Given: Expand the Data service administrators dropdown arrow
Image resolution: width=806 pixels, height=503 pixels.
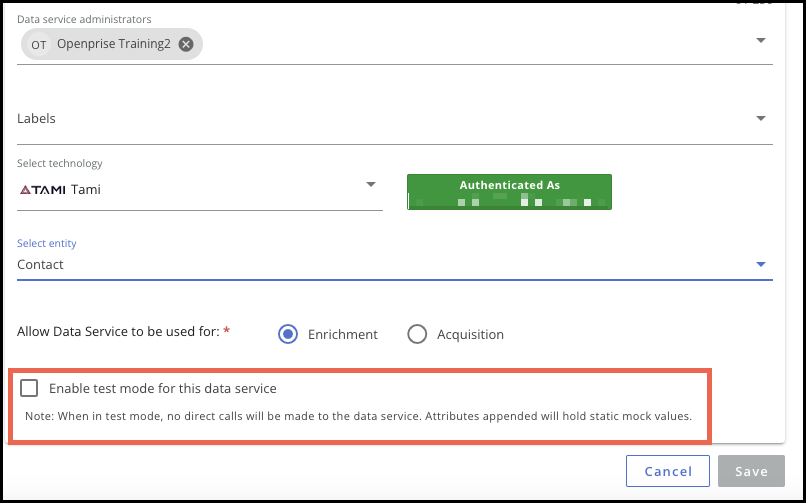Looking at the screenshot, I should point(761,40).
